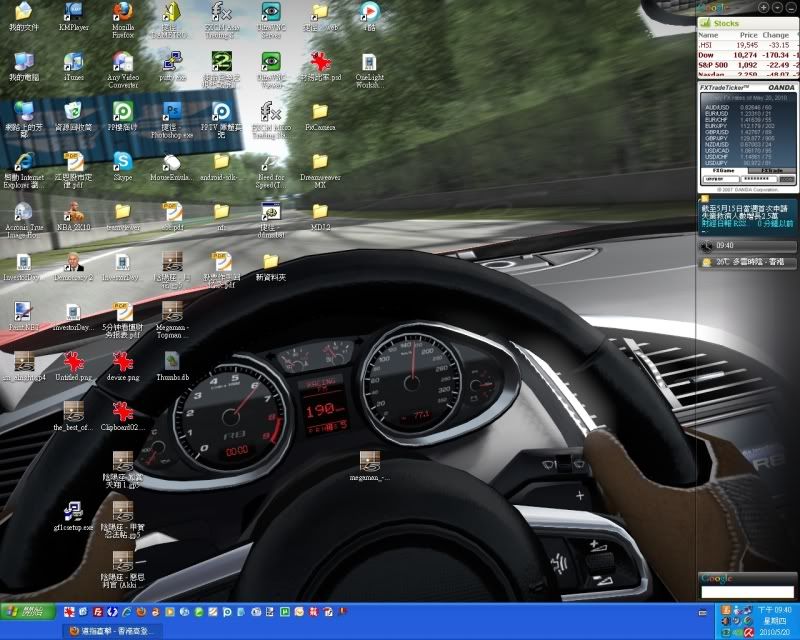The height and width of the screenshot is (640, 800).
Task: Open the news headline in the RSS gadget
Action: pyautogui.click(x=744, y=212)
